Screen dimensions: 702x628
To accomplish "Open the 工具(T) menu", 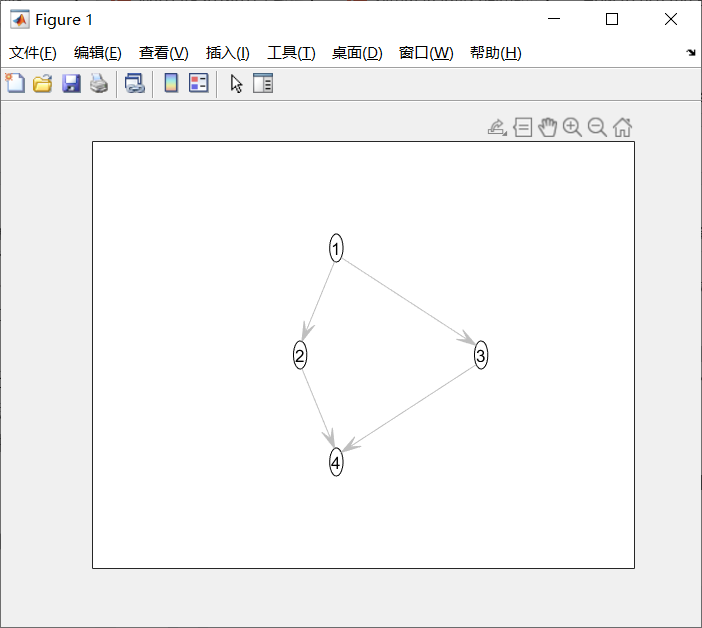I will pyautogui.click(x=291, y=53).
